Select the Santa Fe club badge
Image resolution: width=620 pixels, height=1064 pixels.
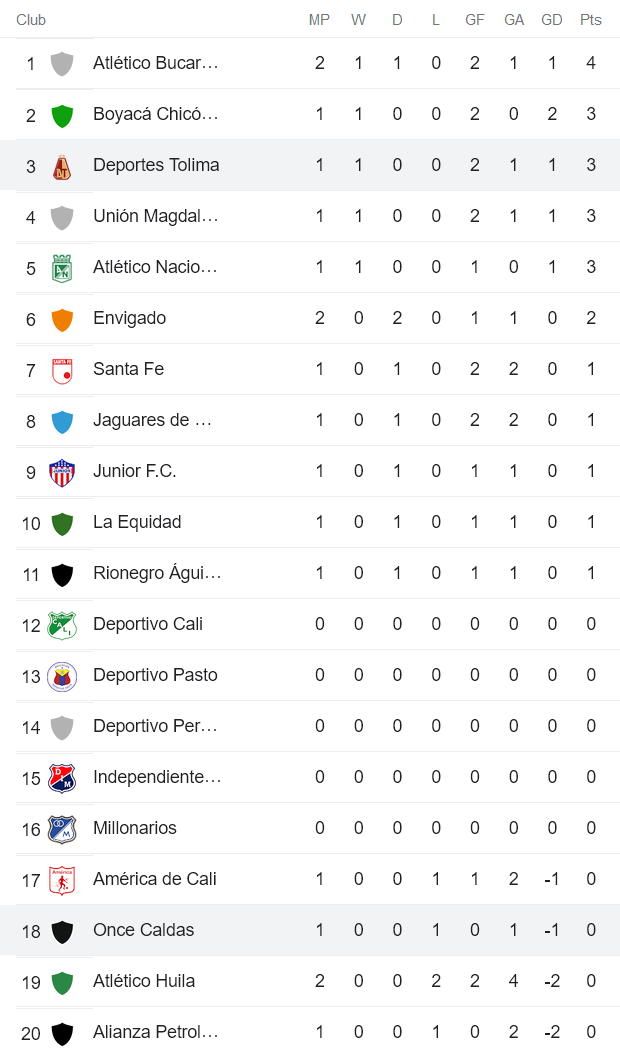click(63, 368)
